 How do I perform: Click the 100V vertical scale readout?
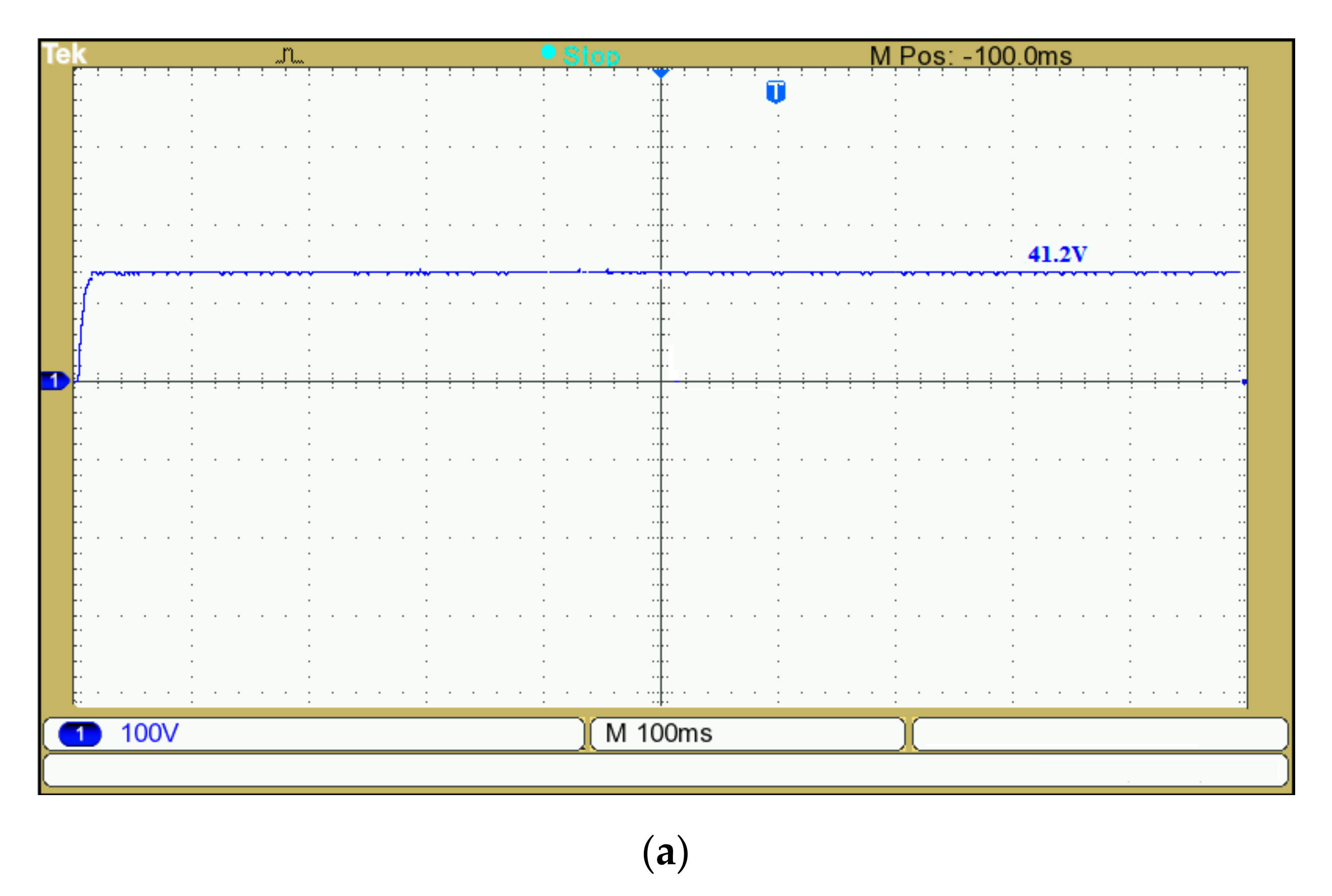point(150,733)
